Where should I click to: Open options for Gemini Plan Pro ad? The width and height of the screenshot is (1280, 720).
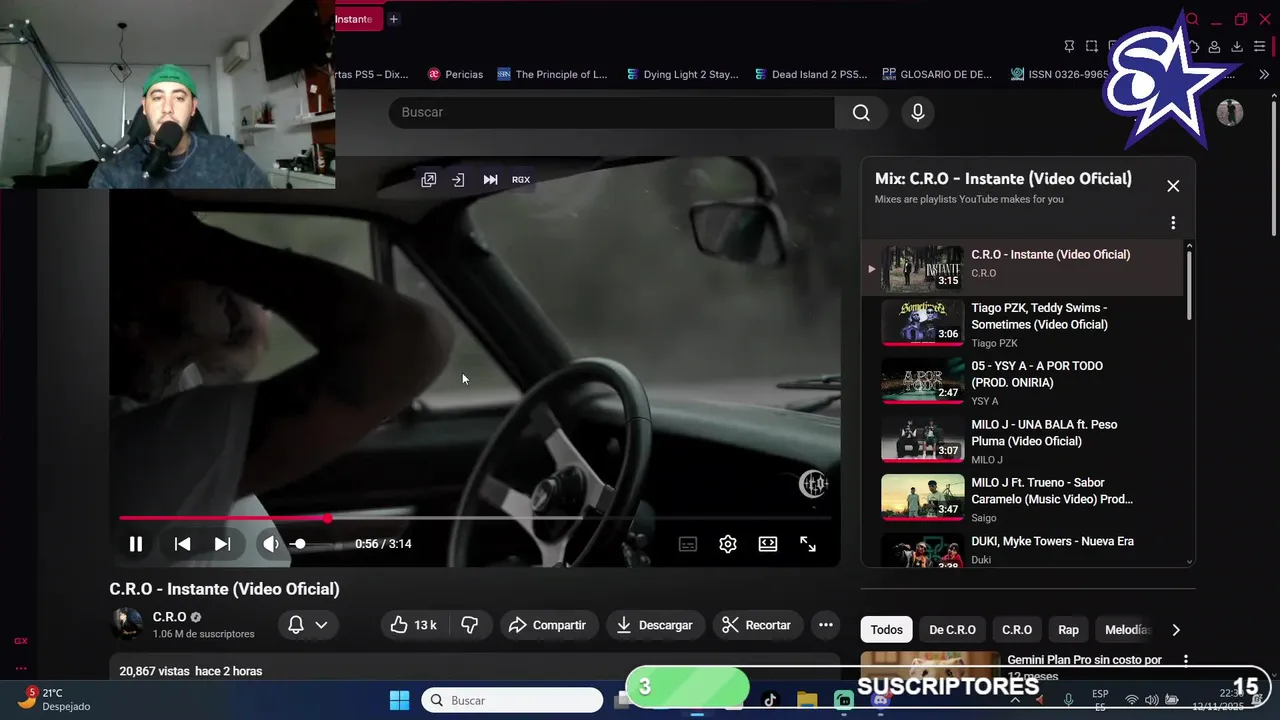point(1186,660)
